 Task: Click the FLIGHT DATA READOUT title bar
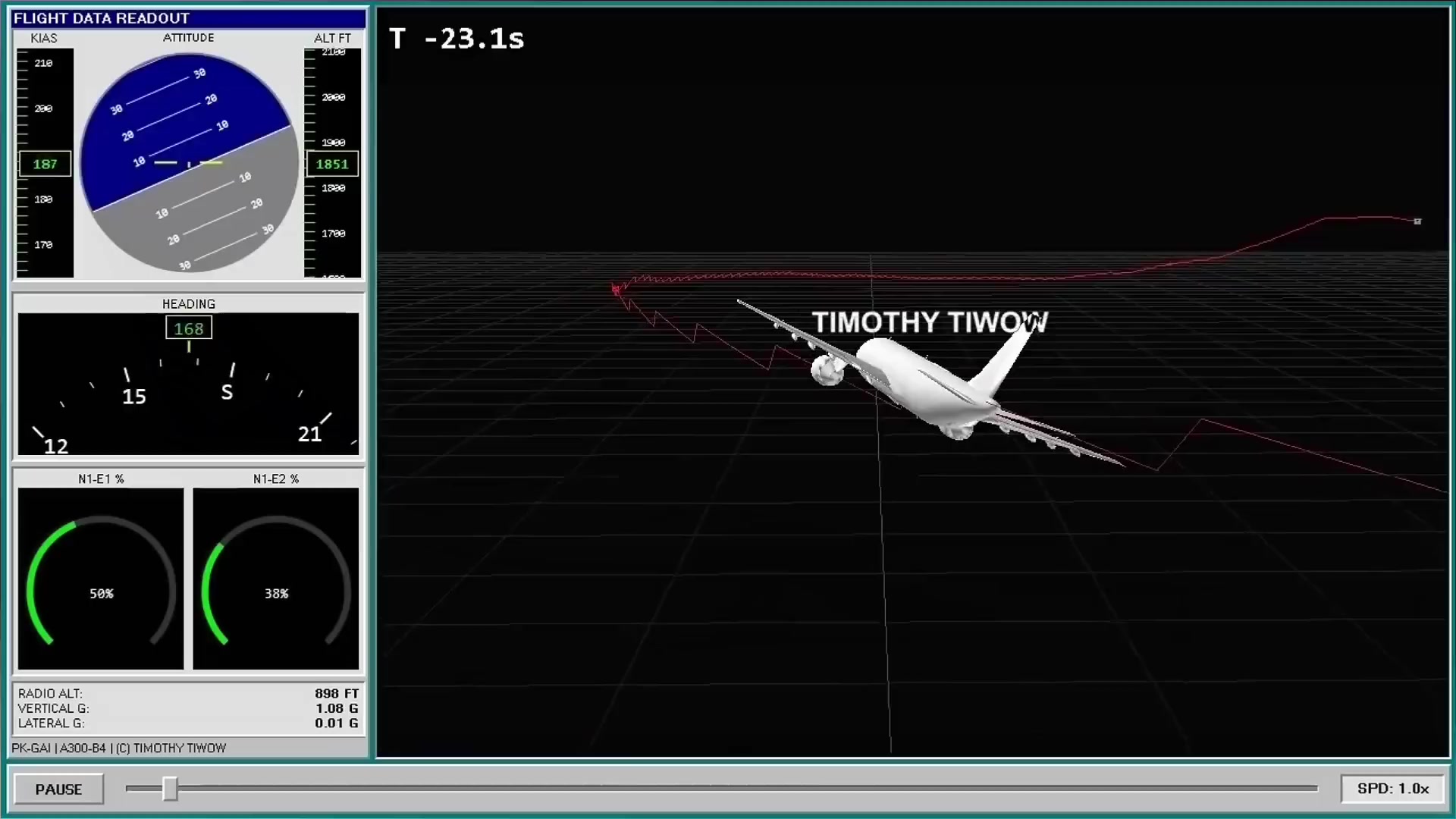tap(189, 18)
